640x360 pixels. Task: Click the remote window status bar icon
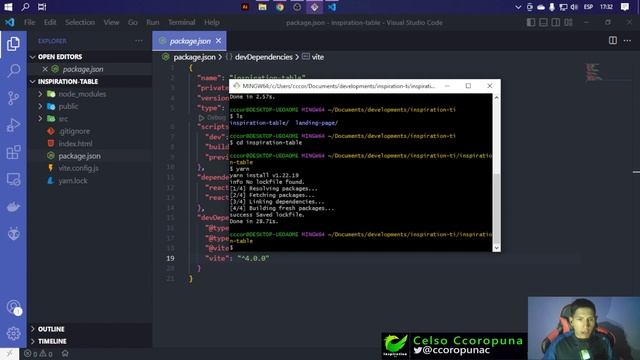click(x=9, y=354)
